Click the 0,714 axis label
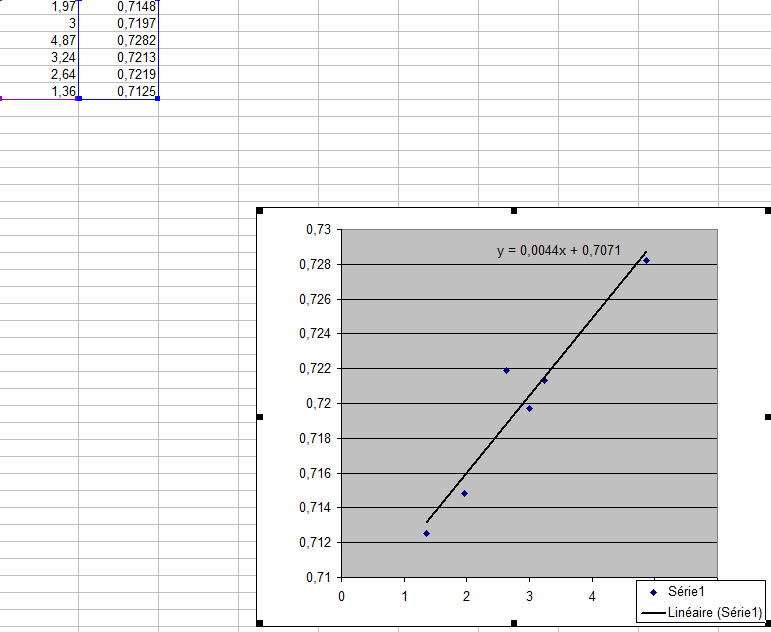Image resolution: width=771 pixels, height=632 pixels. [315, 507]
